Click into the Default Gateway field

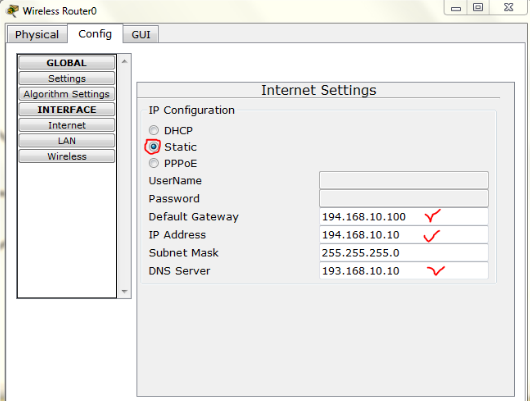[x=404, y=217]
